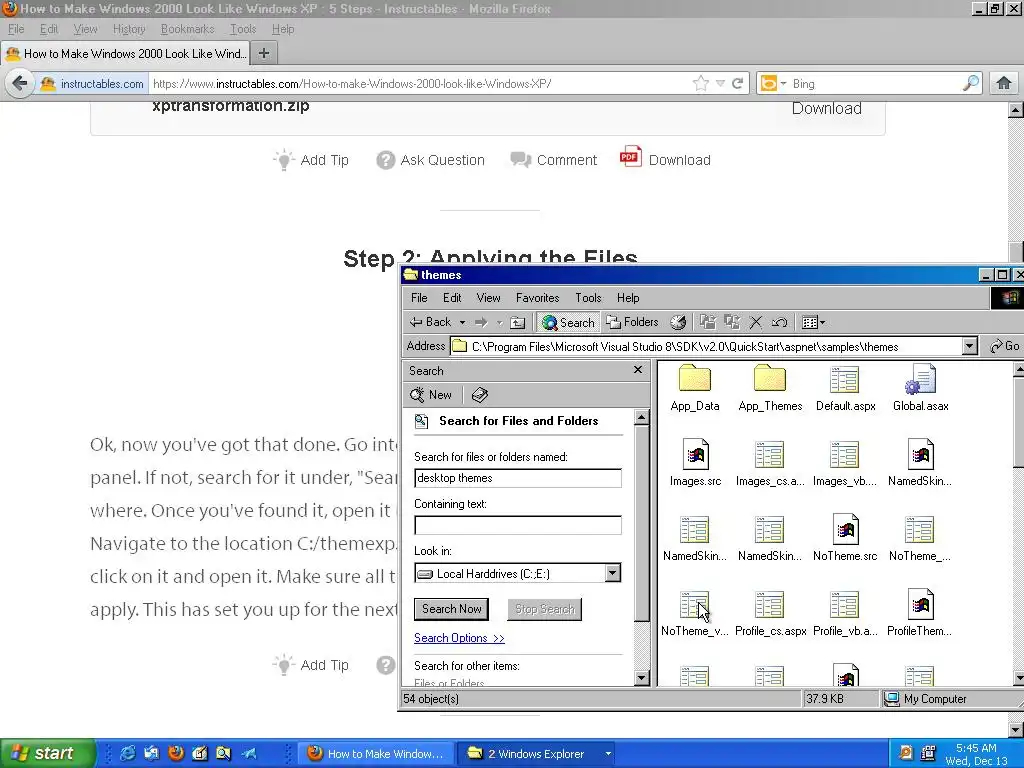
Task: Close the Search pane with its X
Action: coord(638,370)
